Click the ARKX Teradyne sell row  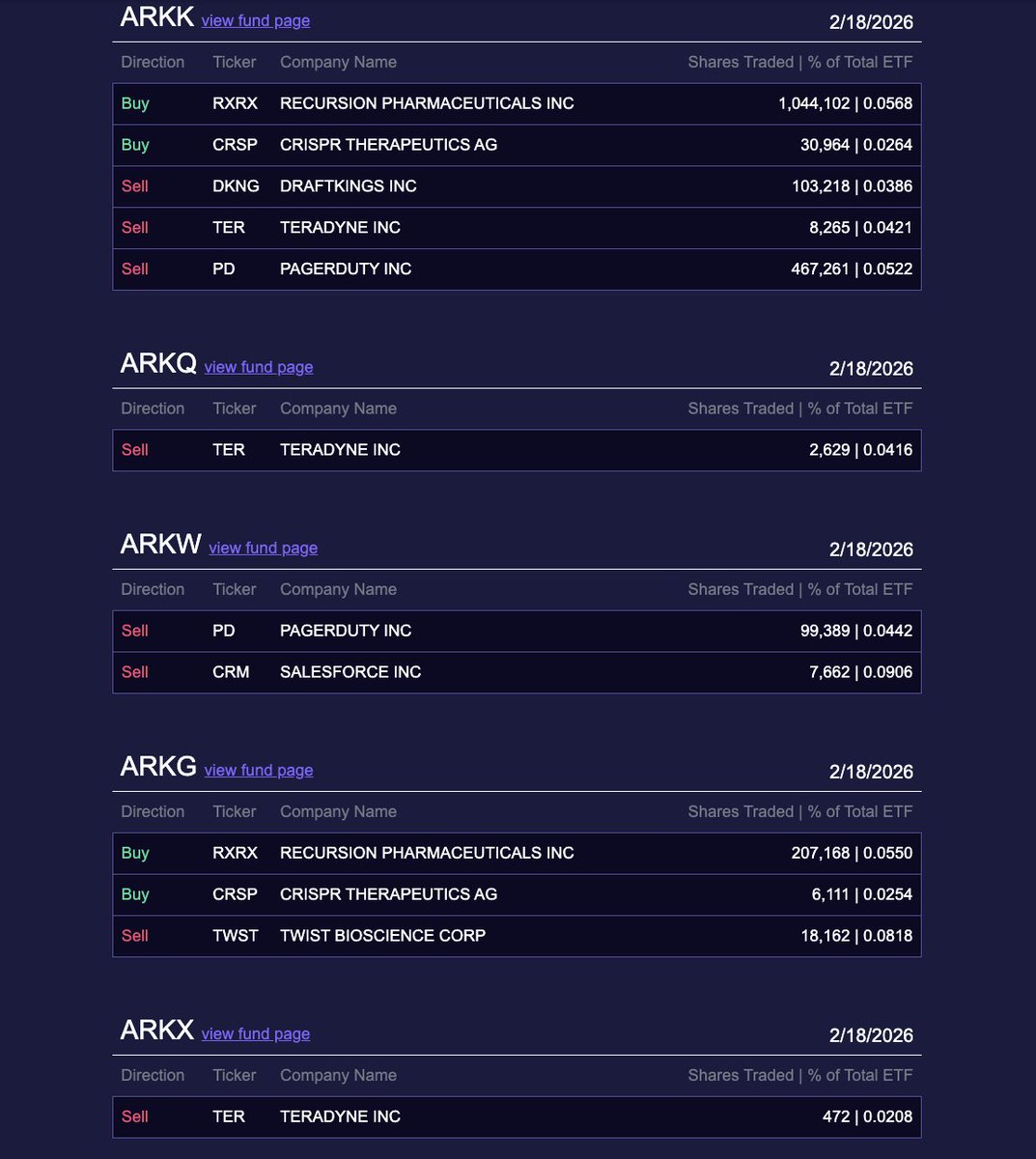[517, 1117]
